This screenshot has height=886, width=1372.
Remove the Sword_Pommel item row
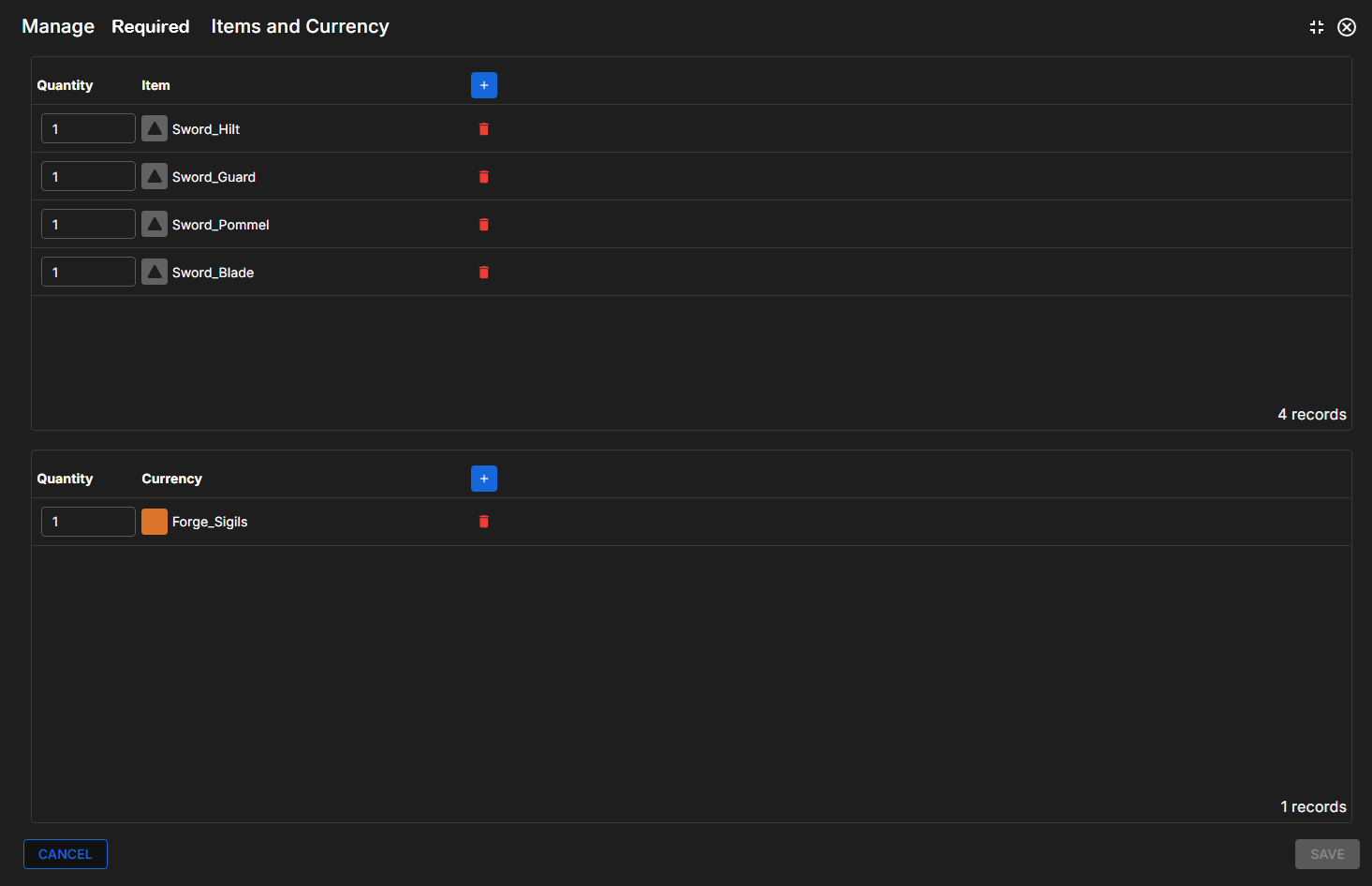[484, 225]
